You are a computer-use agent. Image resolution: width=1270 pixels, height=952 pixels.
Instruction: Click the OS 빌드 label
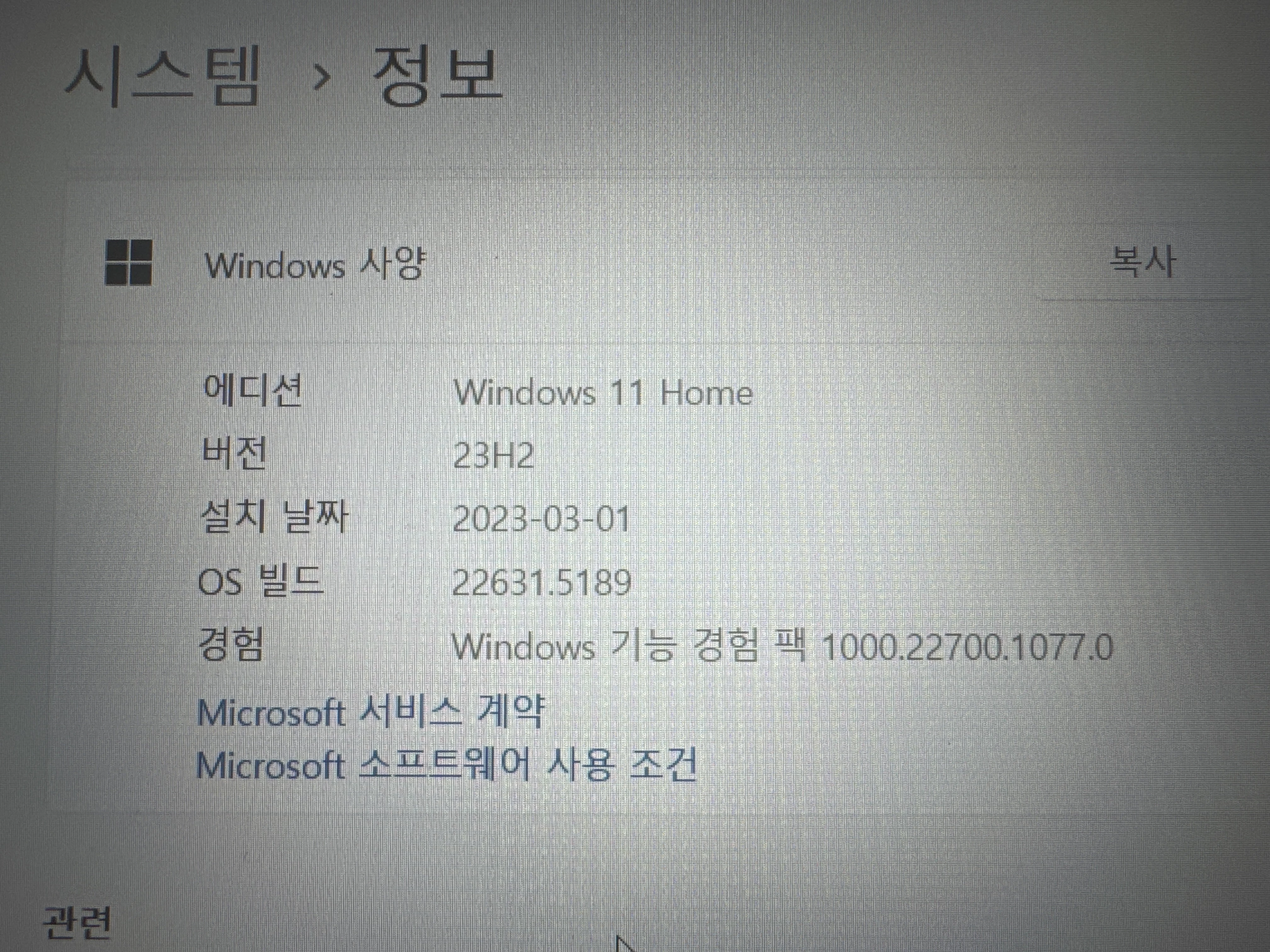pos(260,581)
